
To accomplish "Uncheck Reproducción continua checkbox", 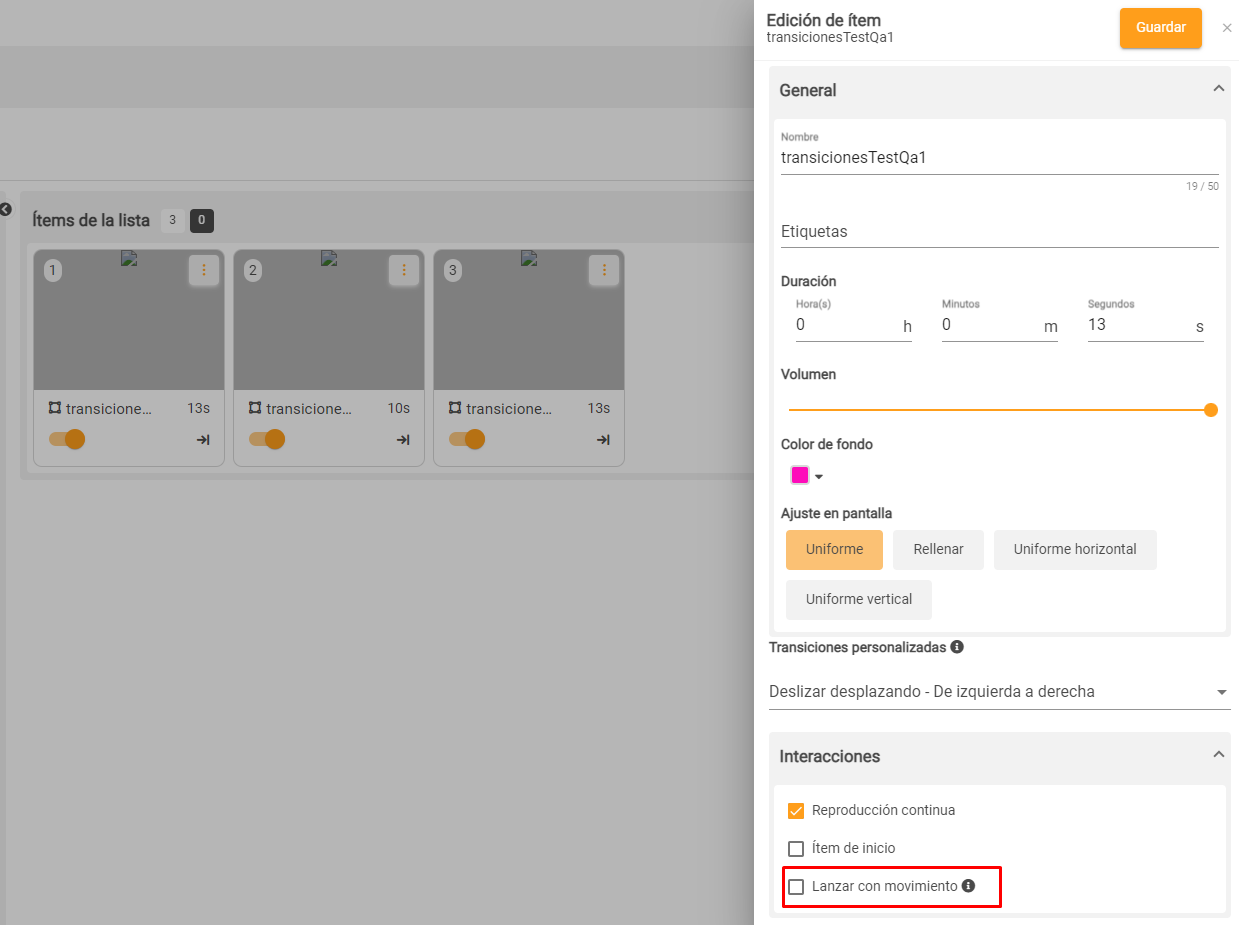I will pyautogui.click(x=796, y=811).
